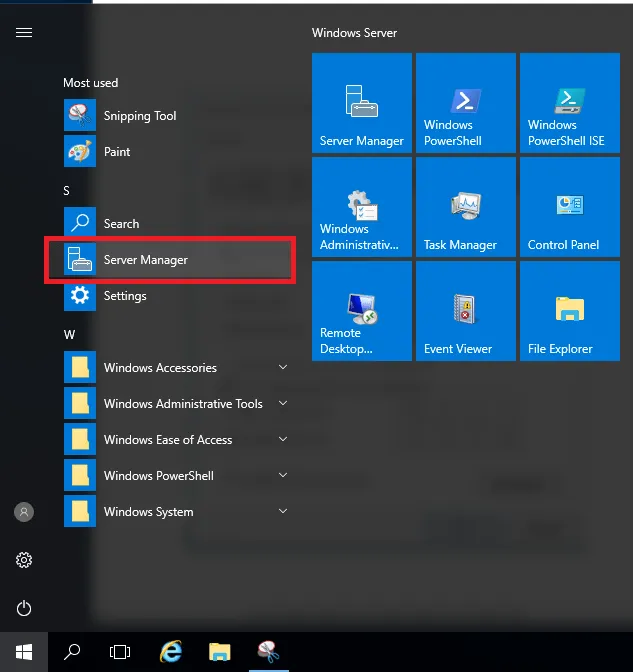Click the 'W' letter group header

[69, 335]
